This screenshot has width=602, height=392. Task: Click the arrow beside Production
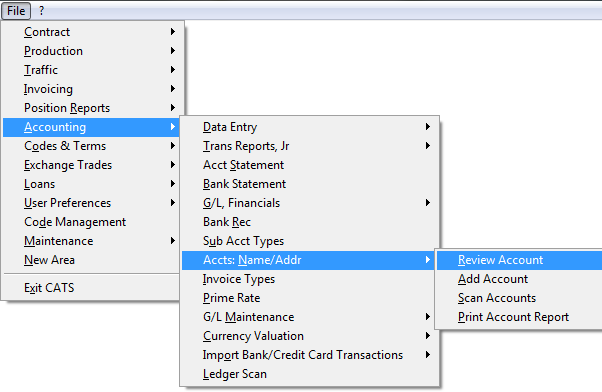tap(173, 51)
